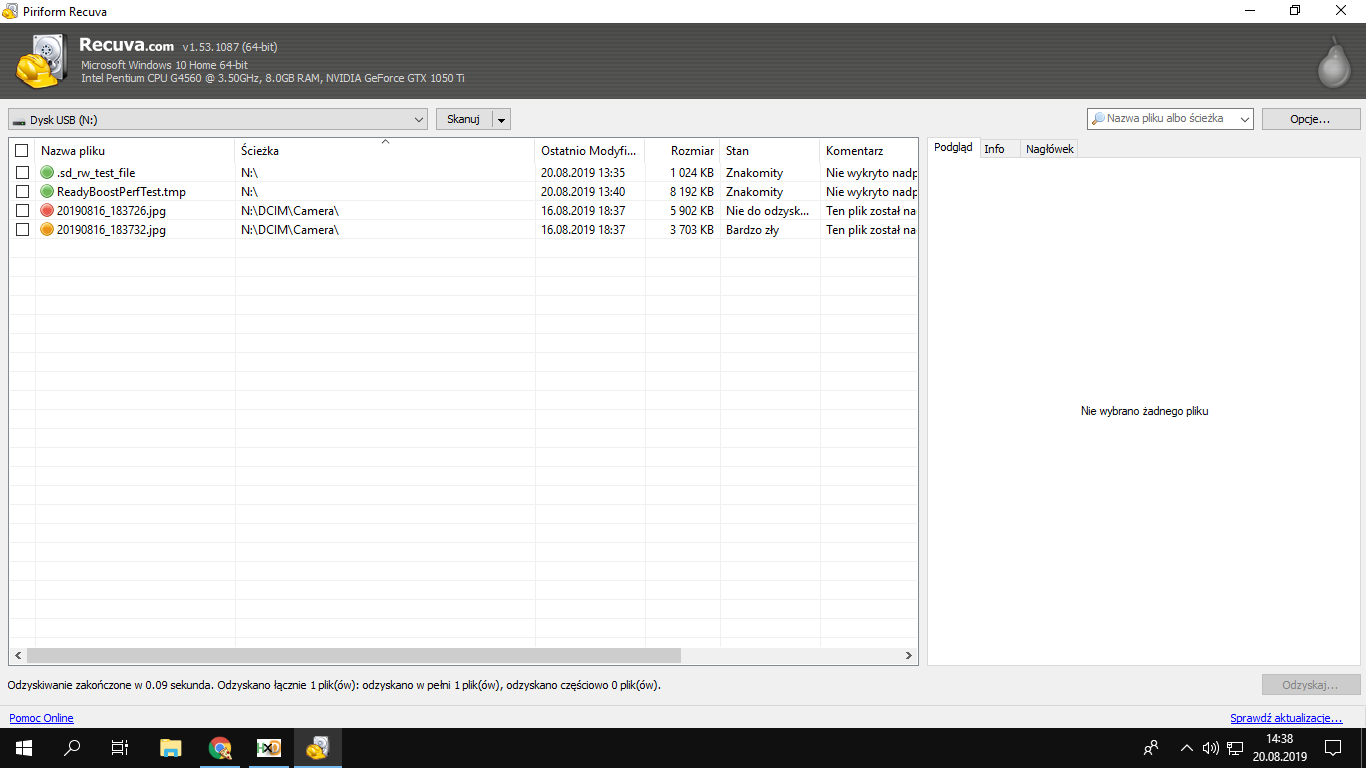Click the 20.08.2019 13:35 modified date cell
This screenshot has height=768, width=1366.
(583, 173)
